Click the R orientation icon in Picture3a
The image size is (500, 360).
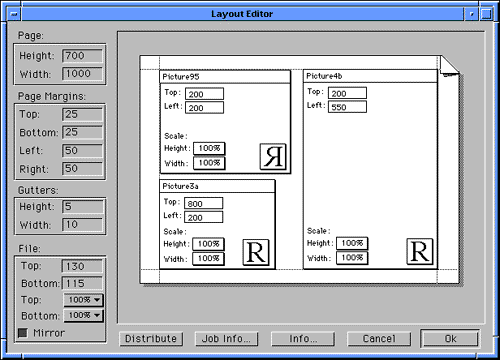pos(256,252)
